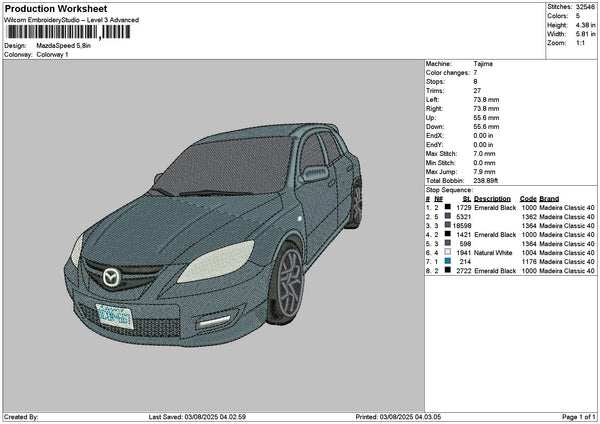Click the Code column header

point(528,197)
